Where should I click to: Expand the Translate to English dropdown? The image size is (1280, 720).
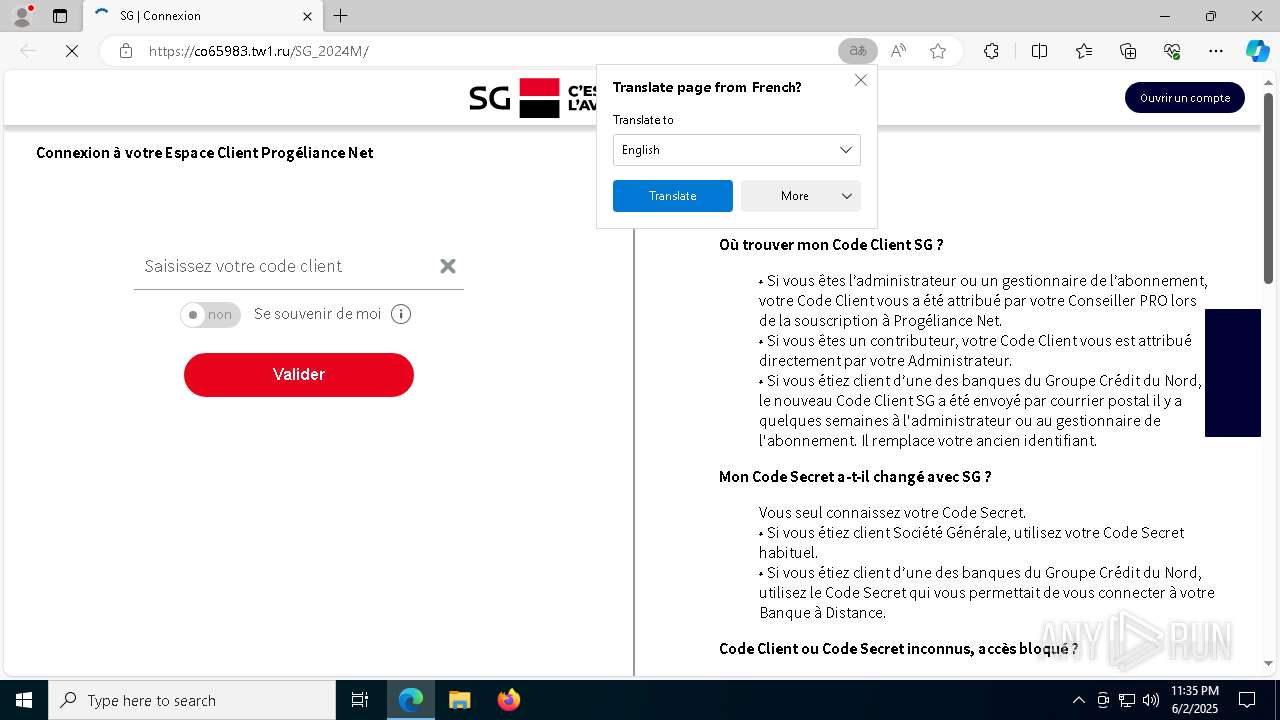coord(736,150)
